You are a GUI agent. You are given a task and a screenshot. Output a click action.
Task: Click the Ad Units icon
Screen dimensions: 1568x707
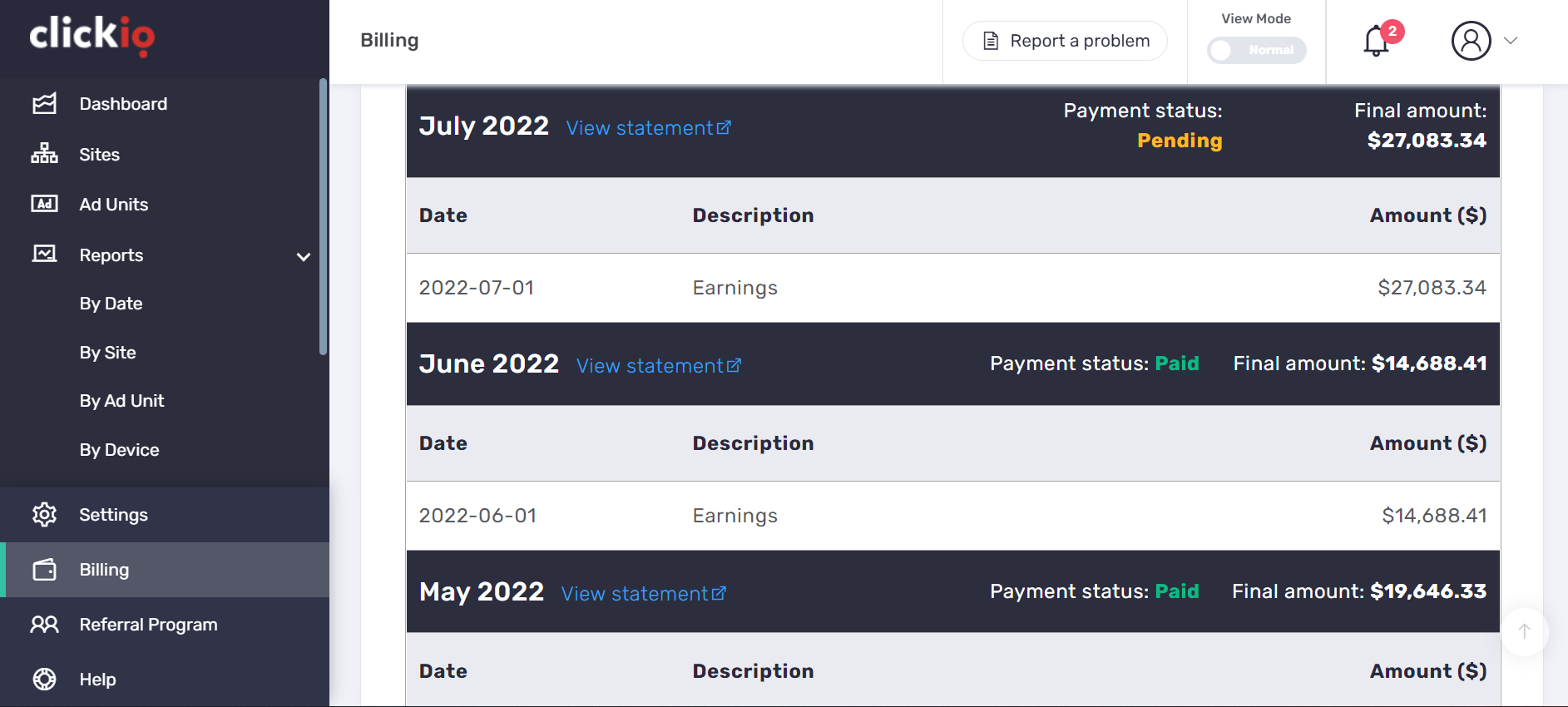pyautogui.click(x=44, y=204)
